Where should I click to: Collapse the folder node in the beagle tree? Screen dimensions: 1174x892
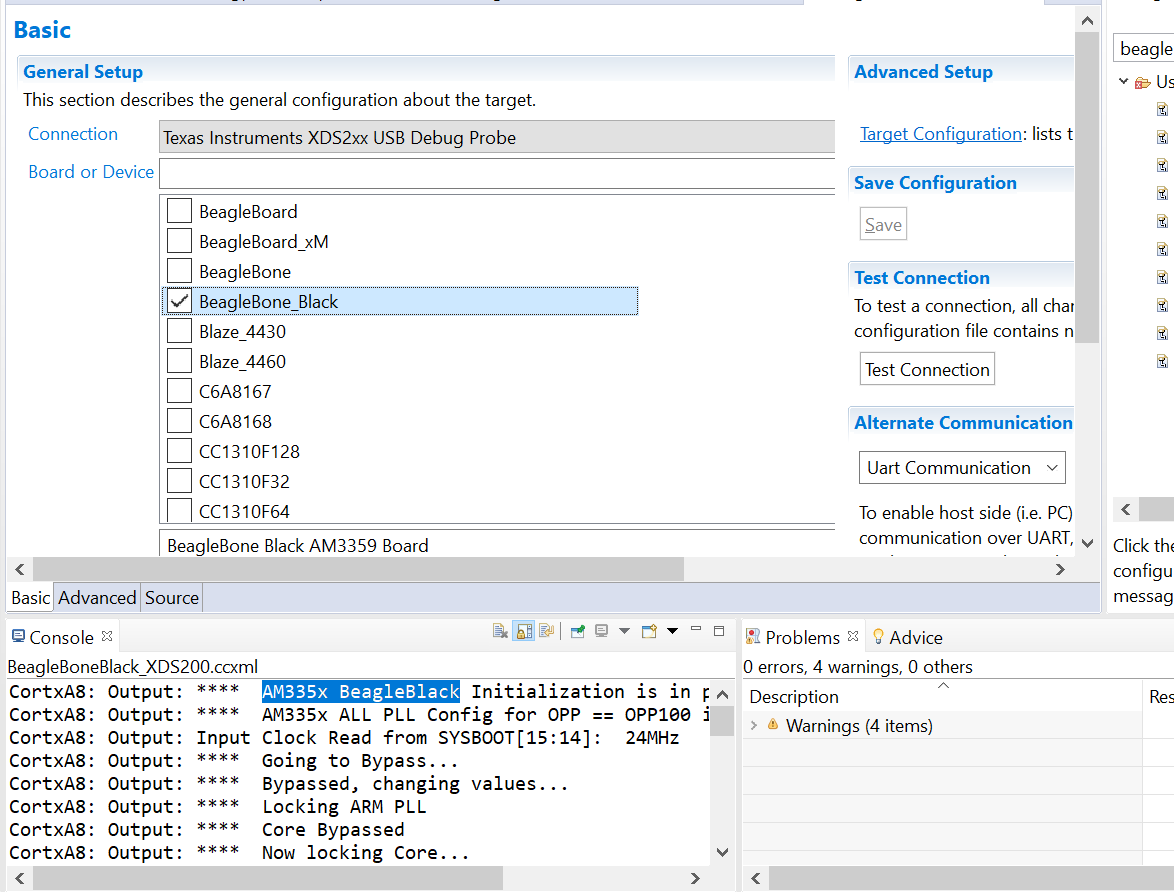pyautogui.click(x=1123, y=81)
